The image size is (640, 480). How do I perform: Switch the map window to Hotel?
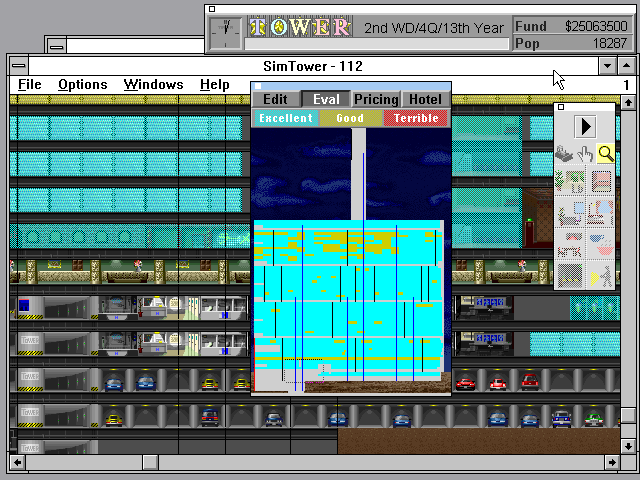click(x=425, y=99)
